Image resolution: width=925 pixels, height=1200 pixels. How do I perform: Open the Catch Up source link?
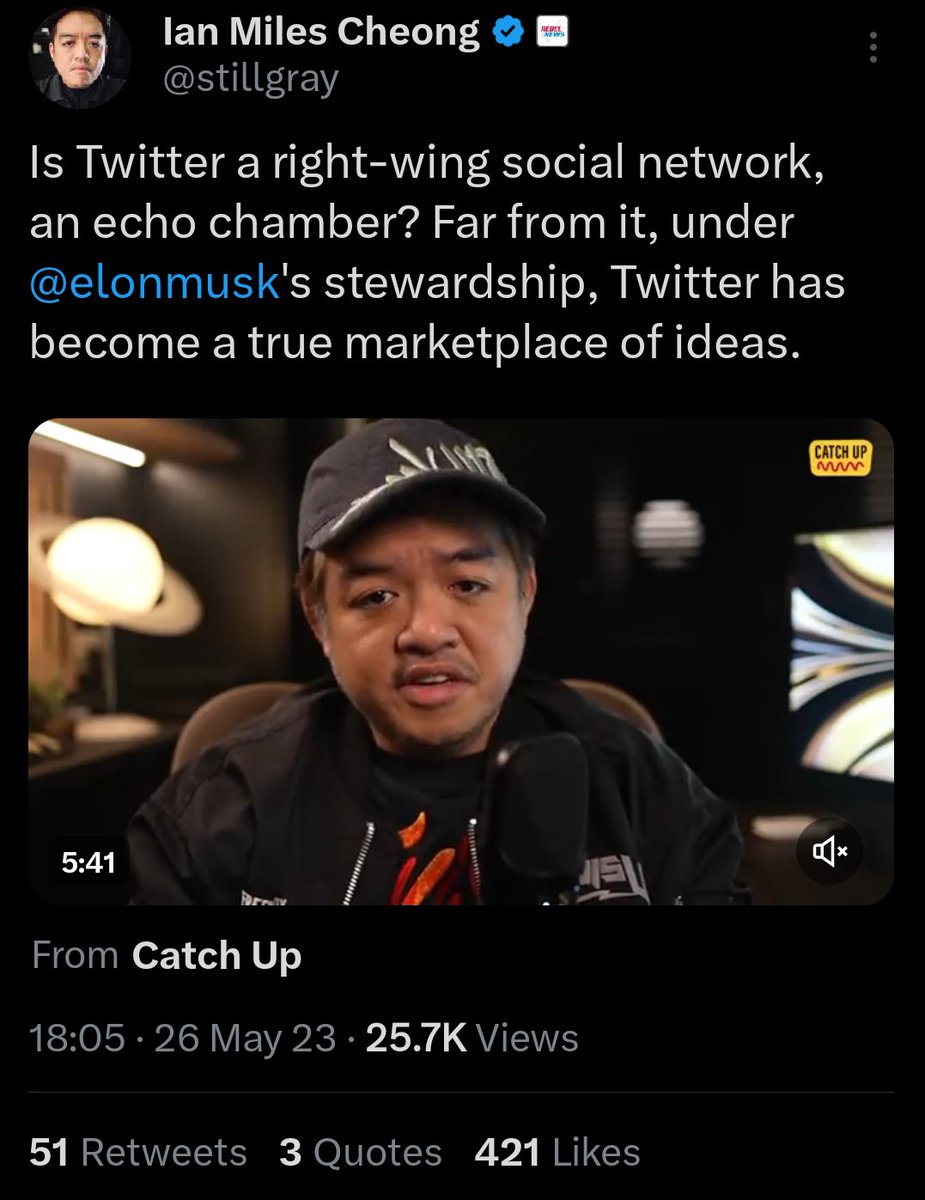click(x=216, y=956)
